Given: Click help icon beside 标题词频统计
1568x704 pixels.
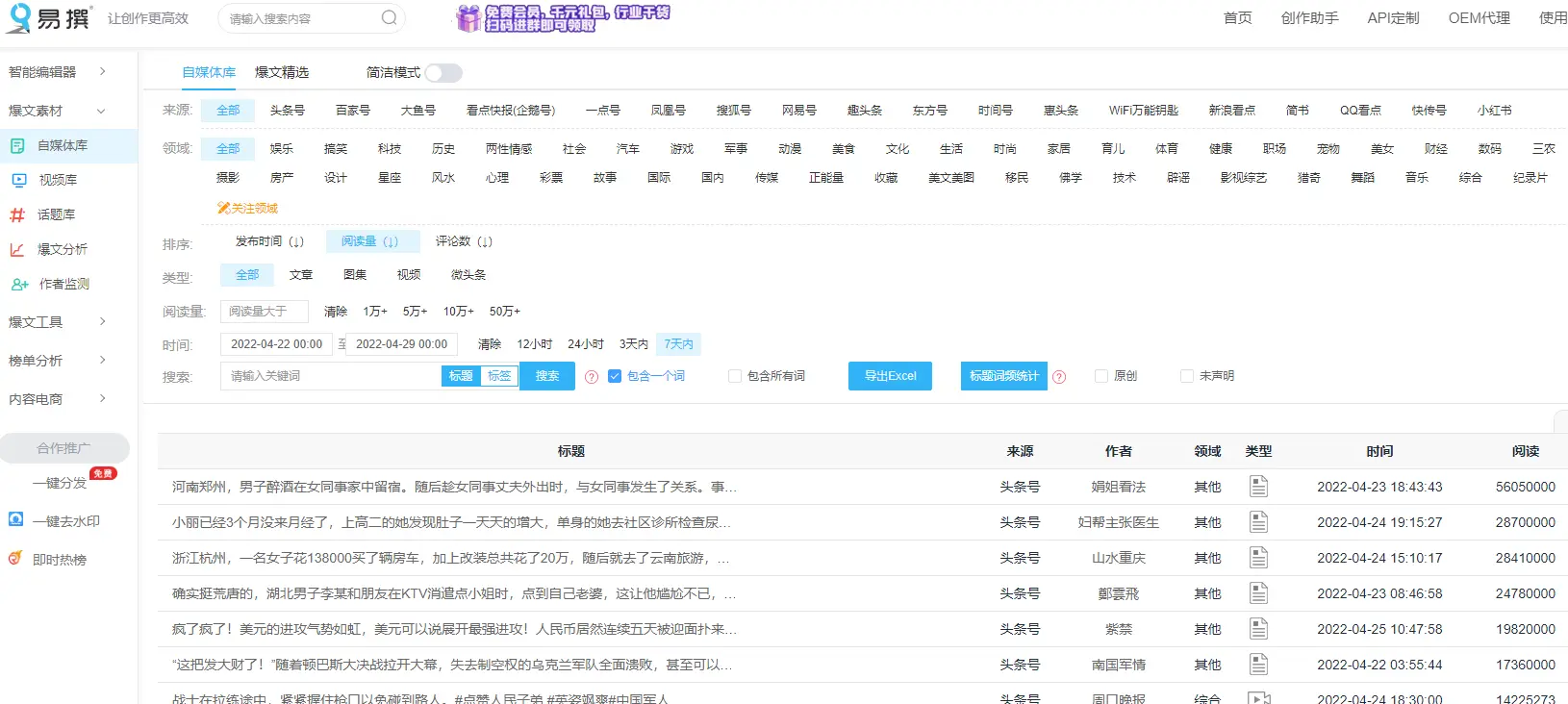Looking at the screenshot, I should 1059,377.
